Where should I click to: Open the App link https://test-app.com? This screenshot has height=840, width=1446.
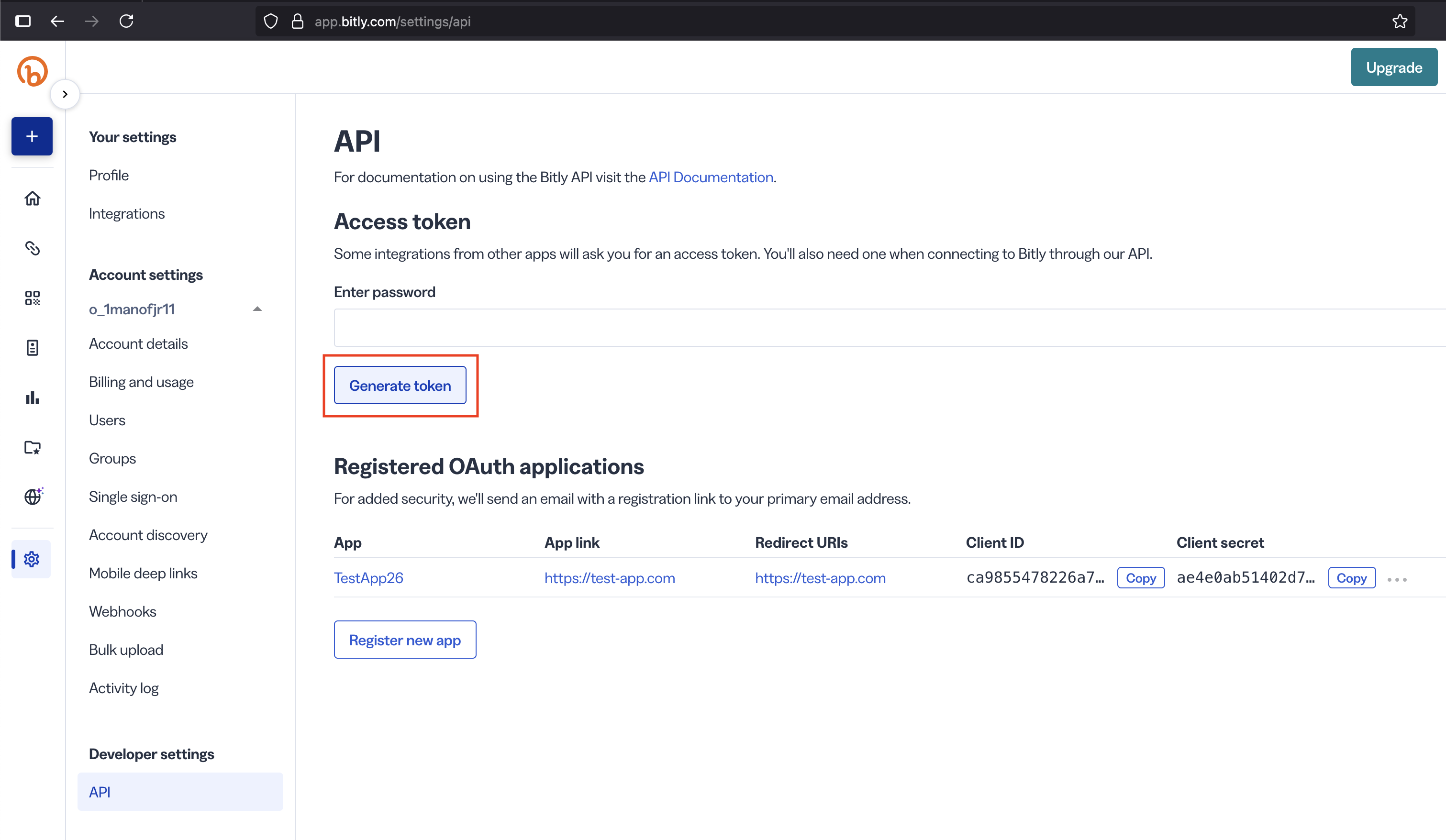[610, 578]
